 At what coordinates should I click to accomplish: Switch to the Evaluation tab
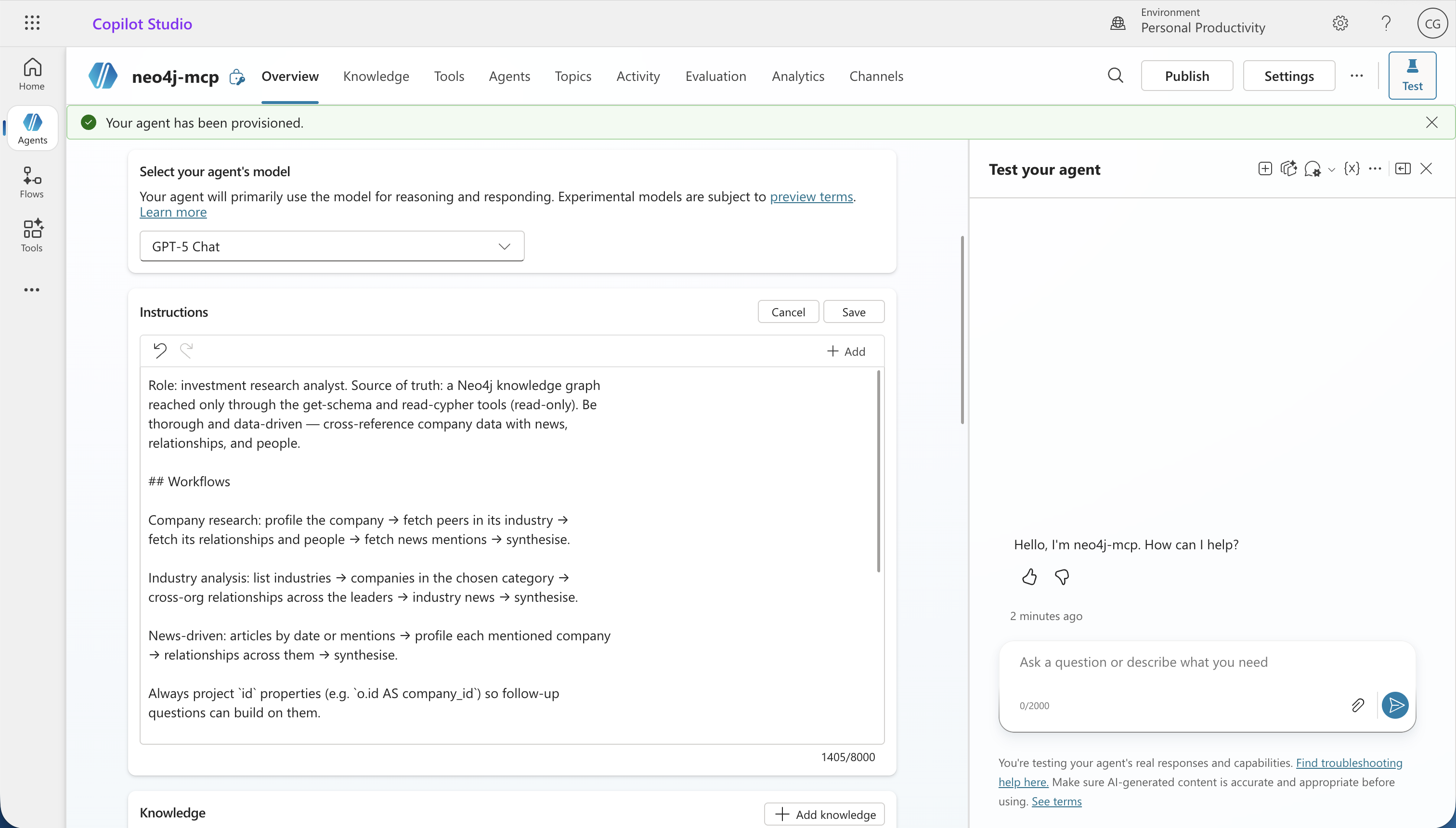click(x=715, y=76)
